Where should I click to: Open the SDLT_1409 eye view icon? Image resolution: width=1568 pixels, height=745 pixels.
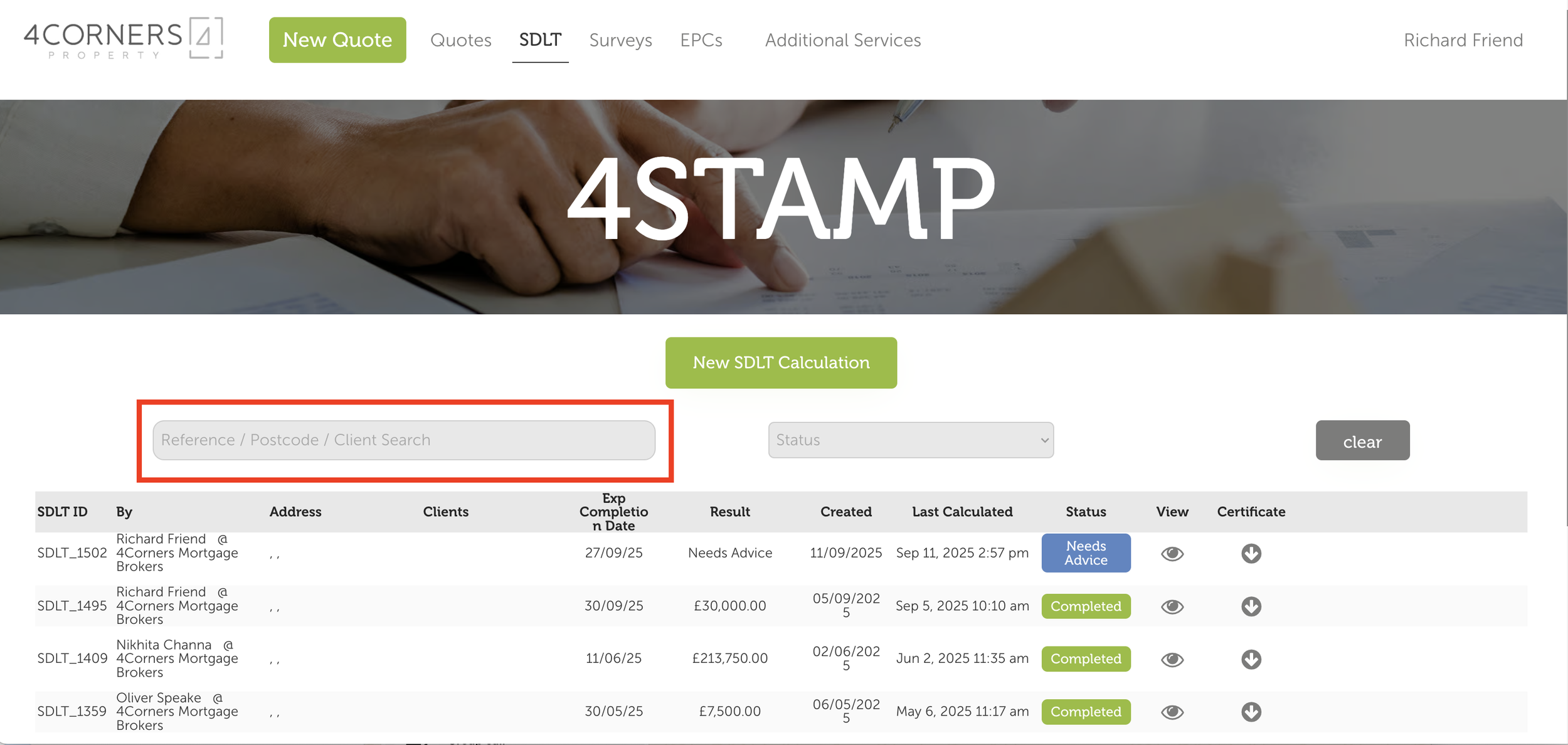point(1172,659)
